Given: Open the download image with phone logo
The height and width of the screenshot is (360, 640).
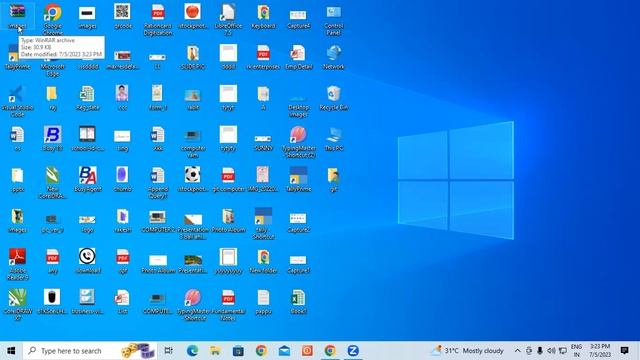Looking at the screenshot, I should pyautogui.click(x=87, y=261).
